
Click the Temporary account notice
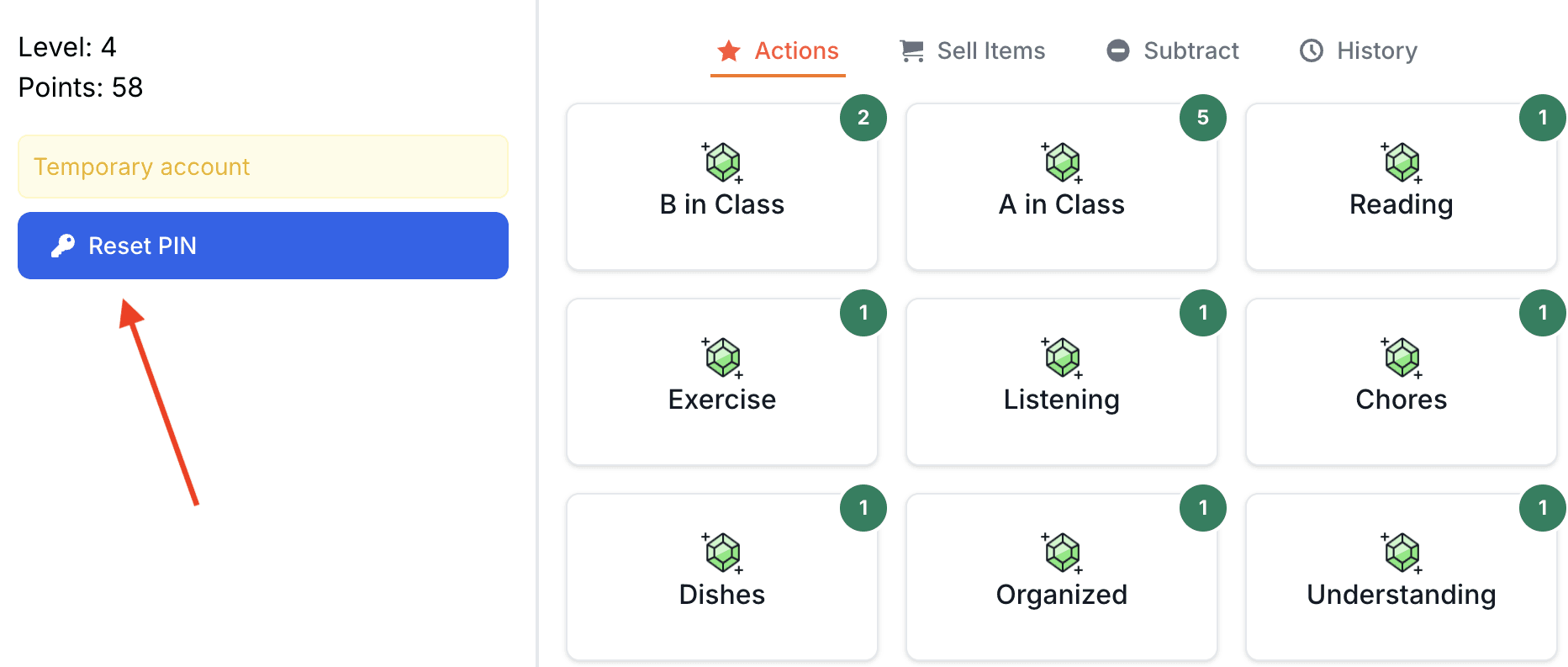point(263,167)
